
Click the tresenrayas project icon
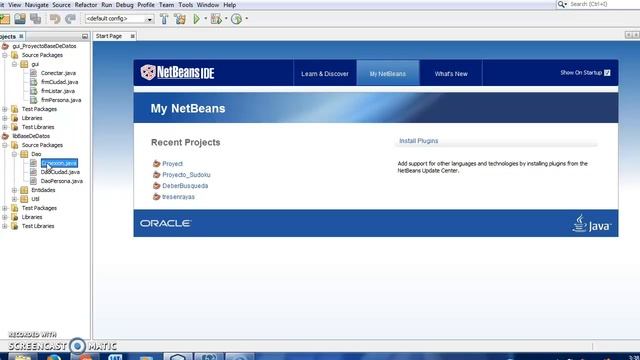156,197
